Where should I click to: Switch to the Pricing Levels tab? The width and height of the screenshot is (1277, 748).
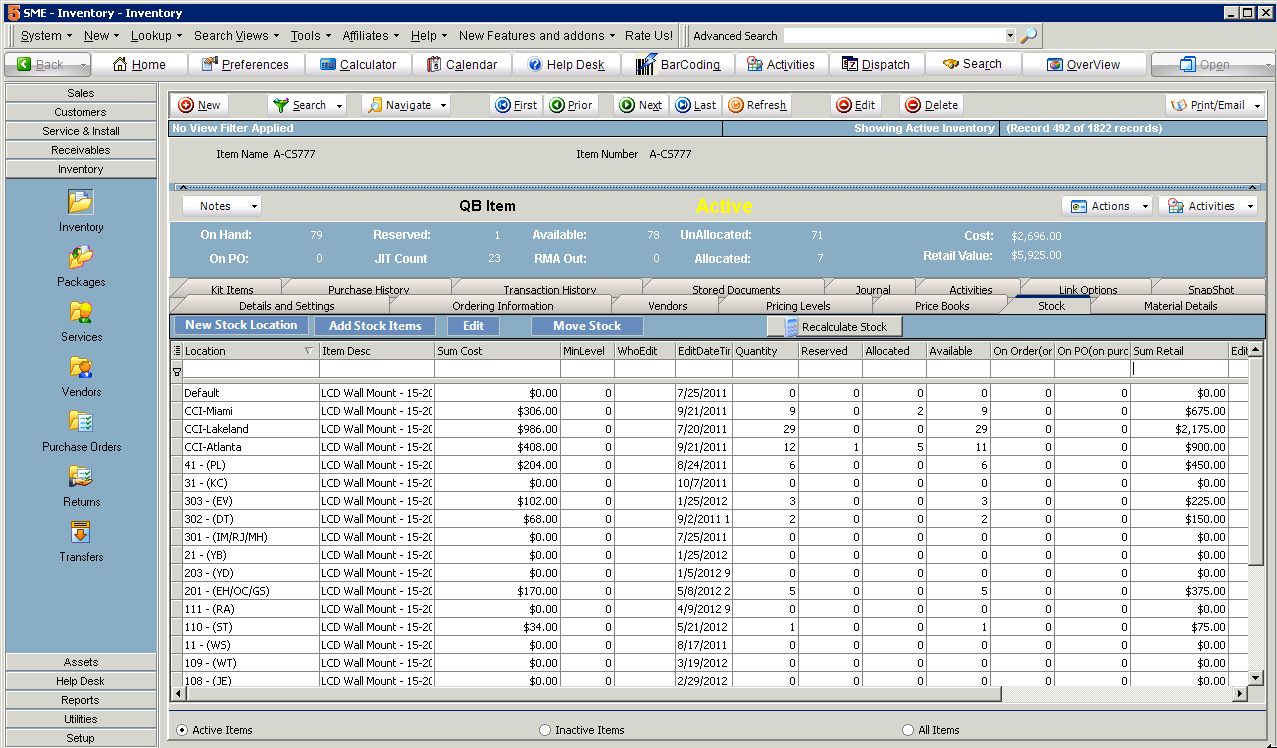point(797,306)
